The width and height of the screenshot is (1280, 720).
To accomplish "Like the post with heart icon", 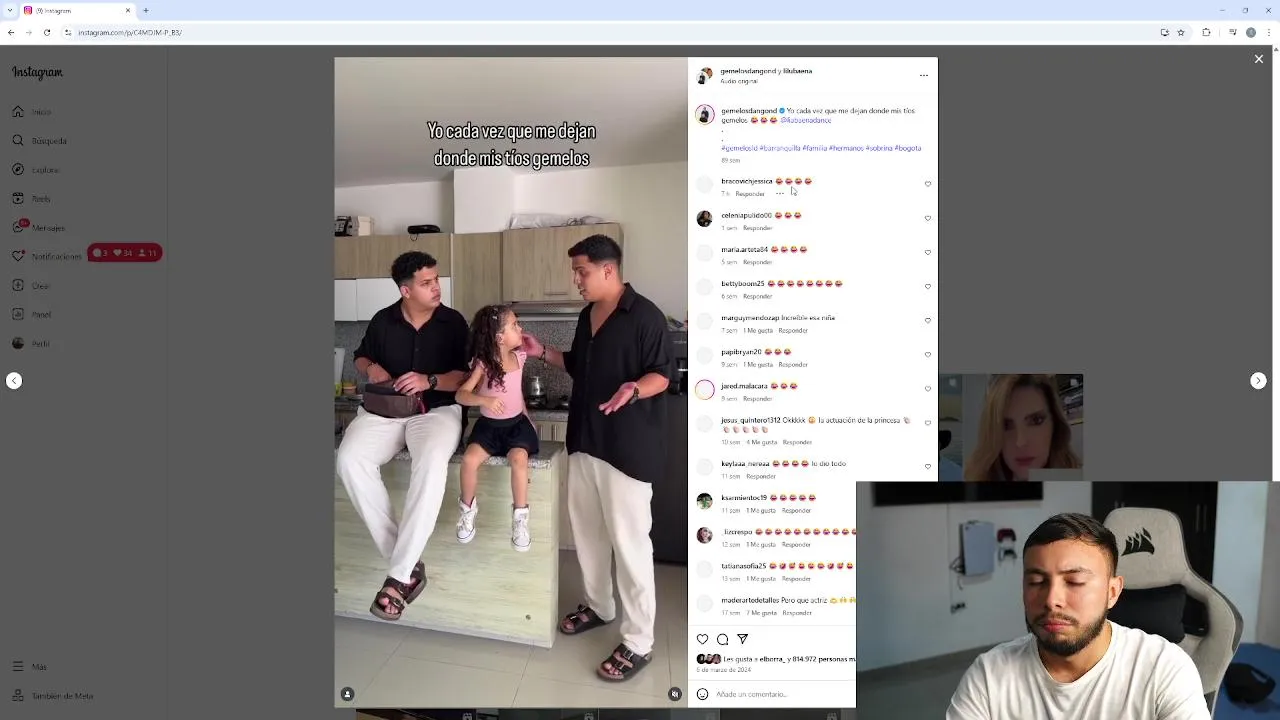I will click(x=702, y=639).
